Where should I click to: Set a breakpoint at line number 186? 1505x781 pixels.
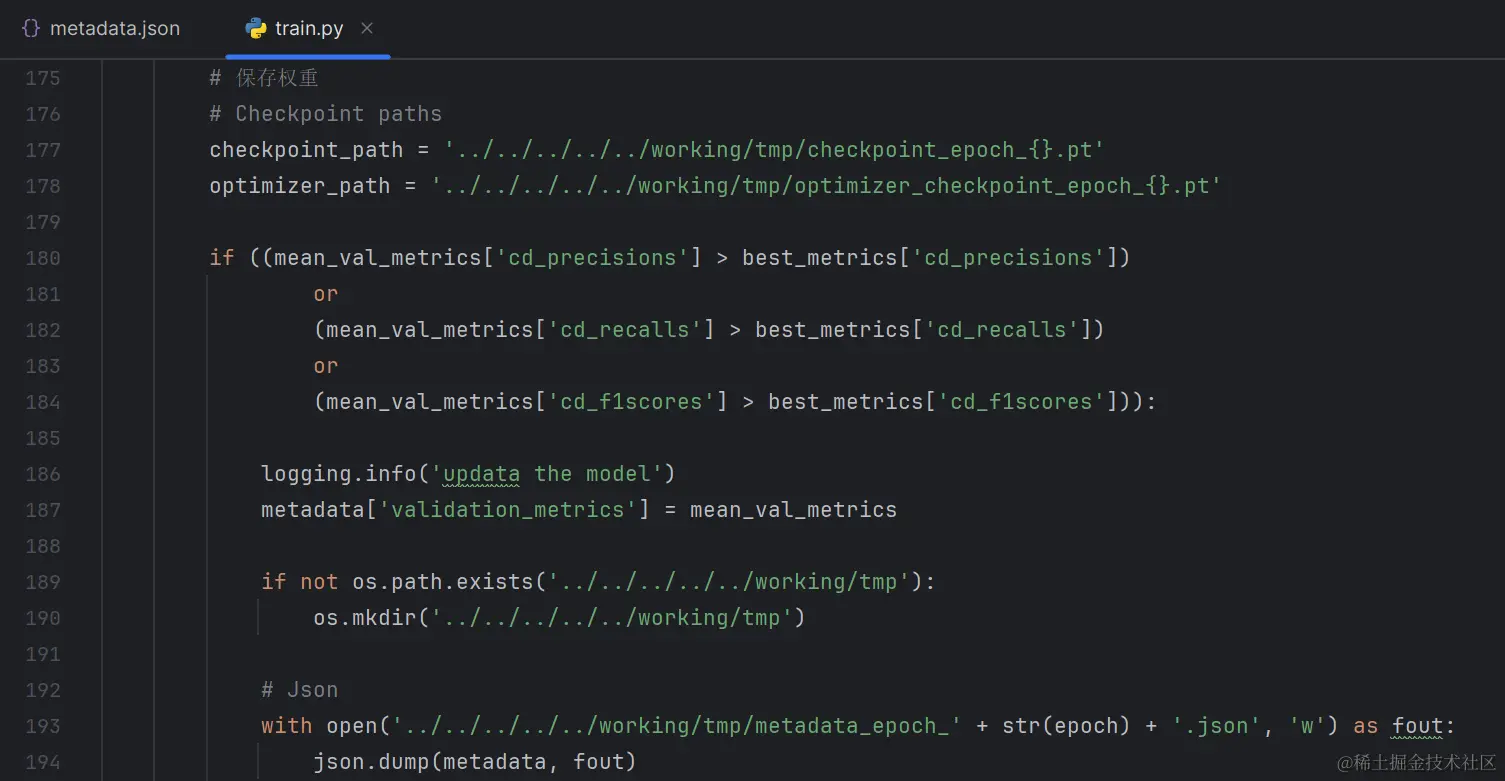point(43,474)
